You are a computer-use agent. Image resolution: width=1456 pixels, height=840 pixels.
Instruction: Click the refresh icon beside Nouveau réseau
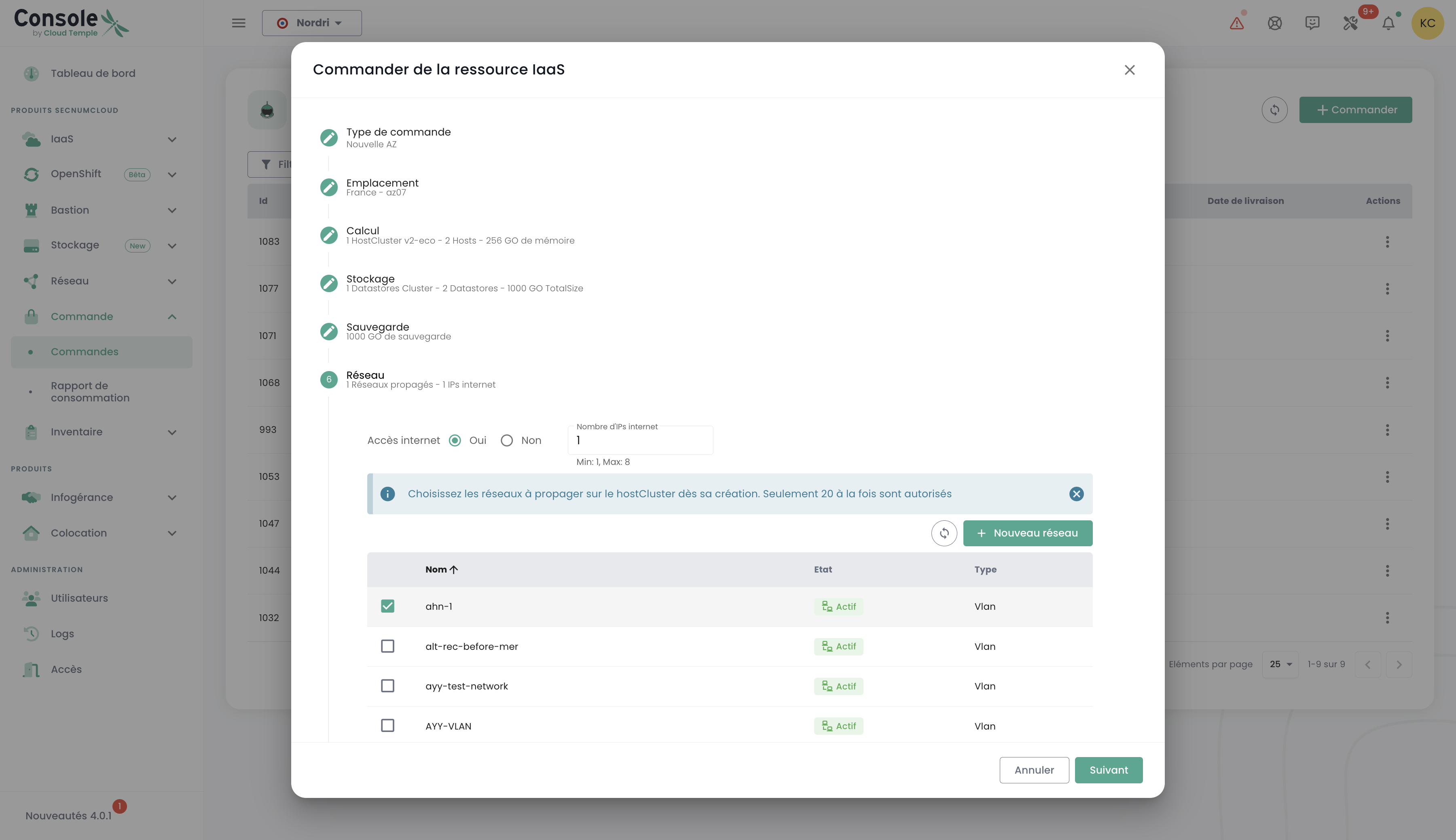(944, 533)
